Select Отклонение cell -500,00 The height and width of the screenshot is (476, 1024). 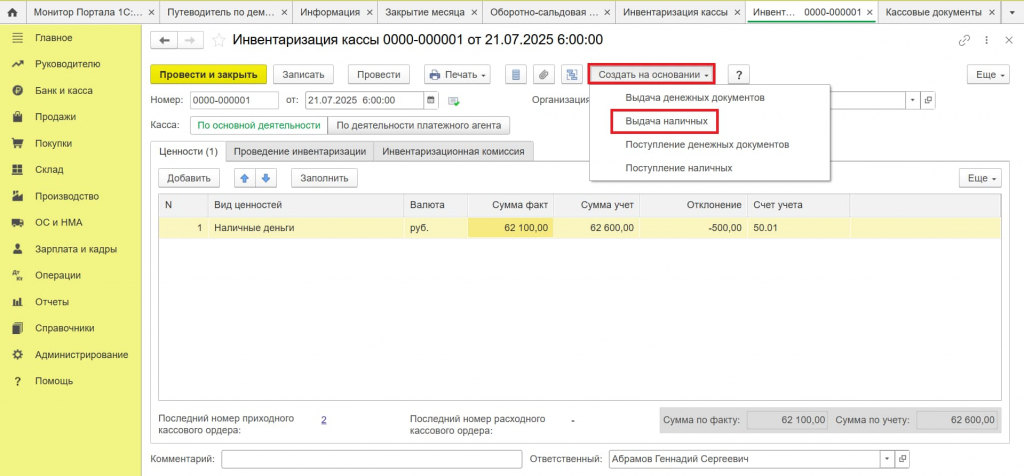694,228
